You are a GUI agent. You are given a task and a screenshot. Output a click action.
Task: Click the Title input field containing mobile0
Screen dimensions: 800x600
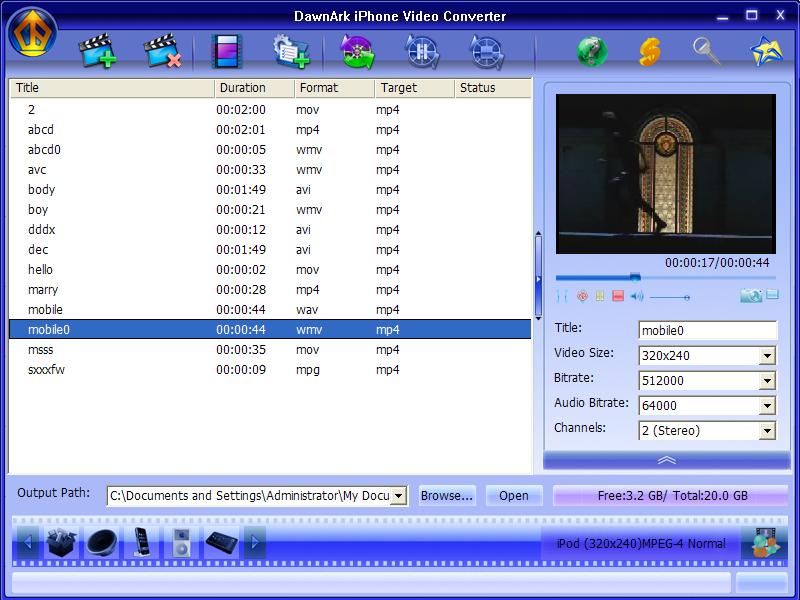tap(707, 331)
